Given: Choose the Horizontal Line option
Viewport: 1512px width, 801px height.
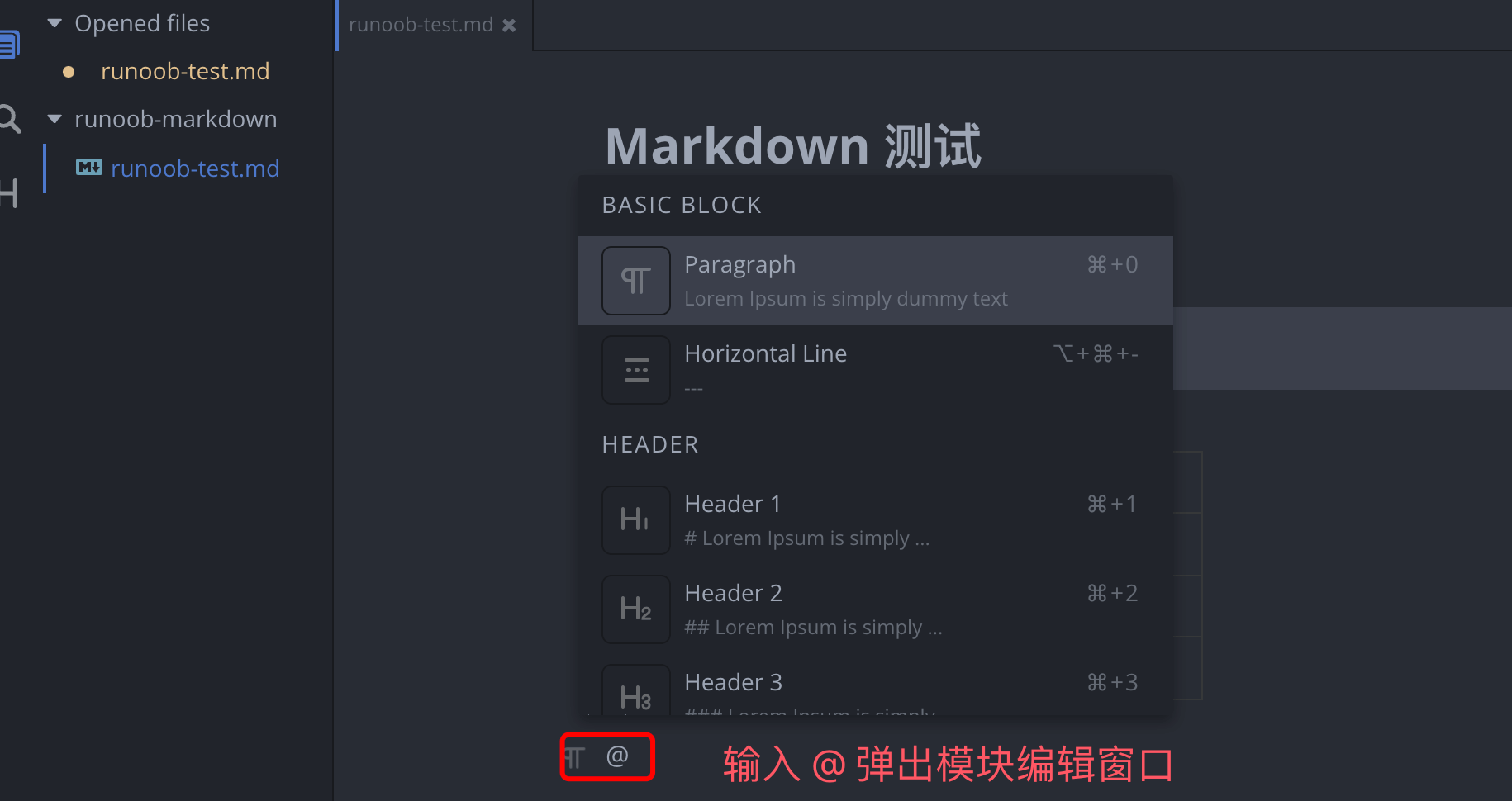Looking at the screenshot, I should point(876,370).
